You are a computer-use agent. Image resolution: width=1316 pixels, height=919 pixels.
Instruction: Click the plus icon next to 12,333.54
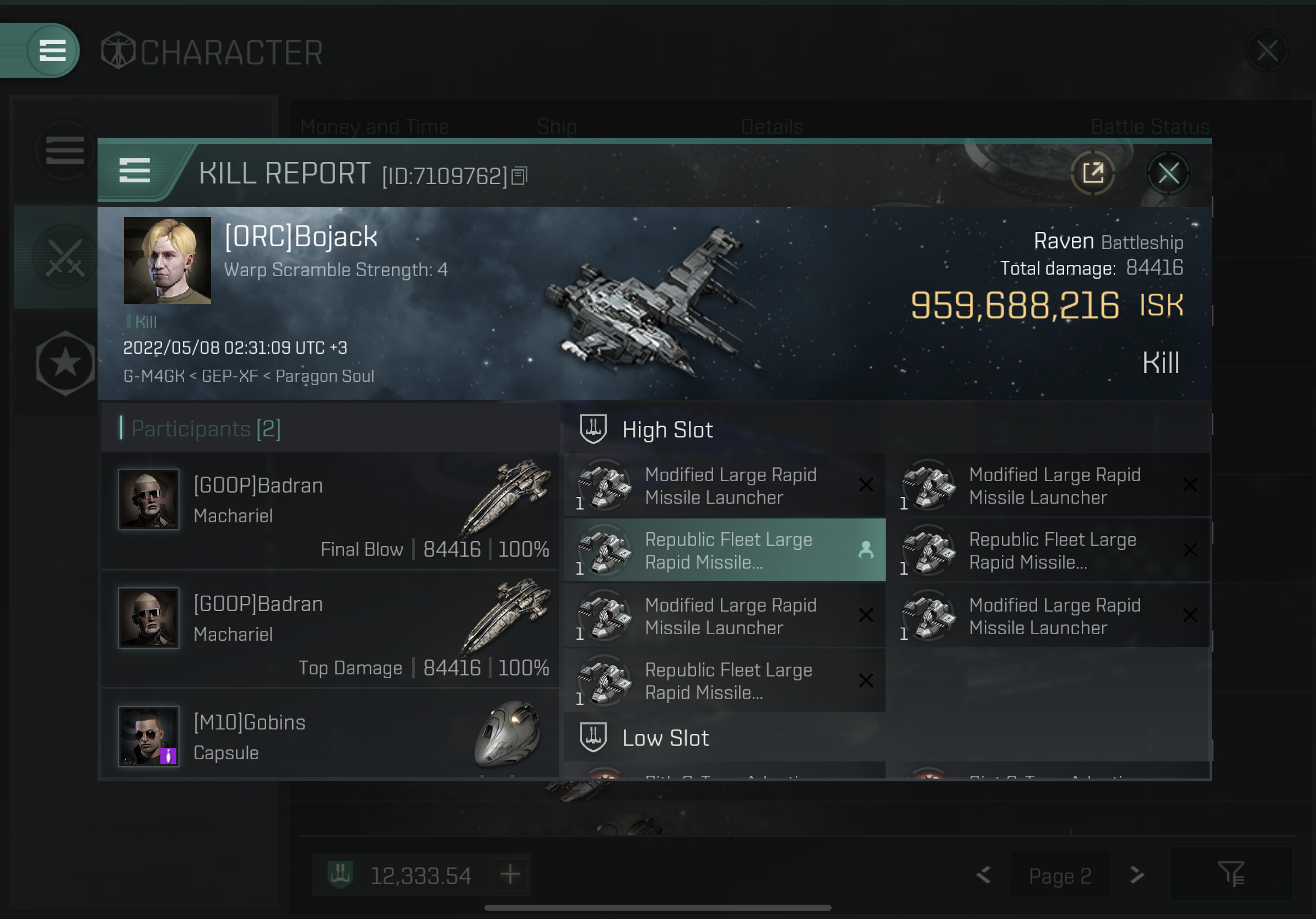click(x=510, y=874)
